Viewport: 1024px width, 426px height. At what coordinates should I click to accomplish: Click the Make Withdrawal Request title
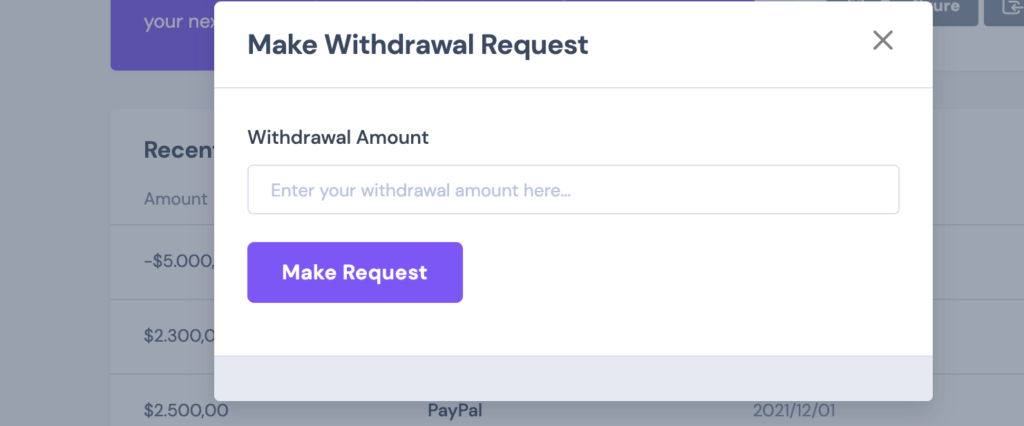(417, 44)
